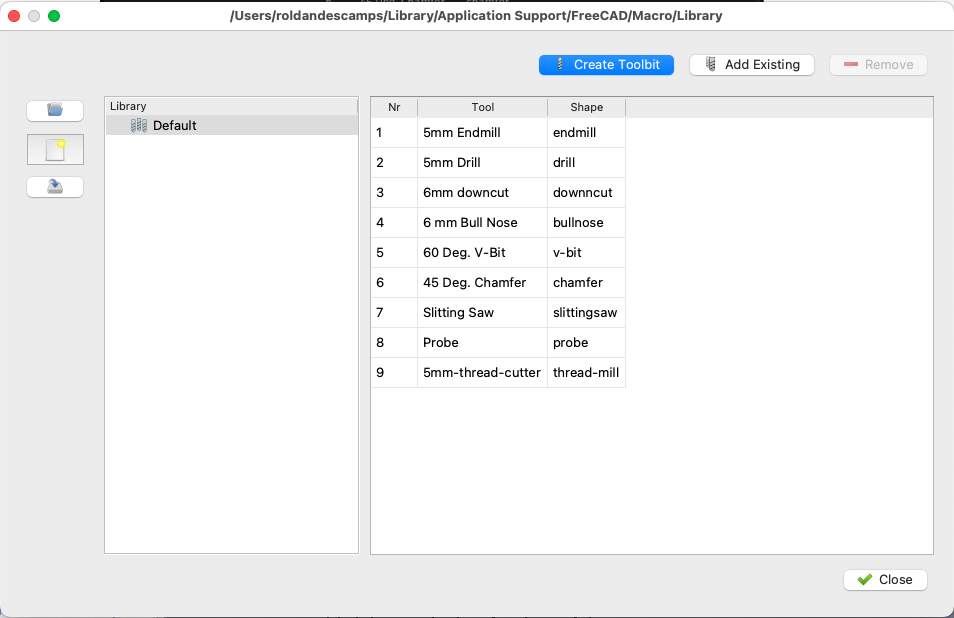954x618 pixels.
Task: Click the Remove toolbit button
Action: click(x=878, y=64)
